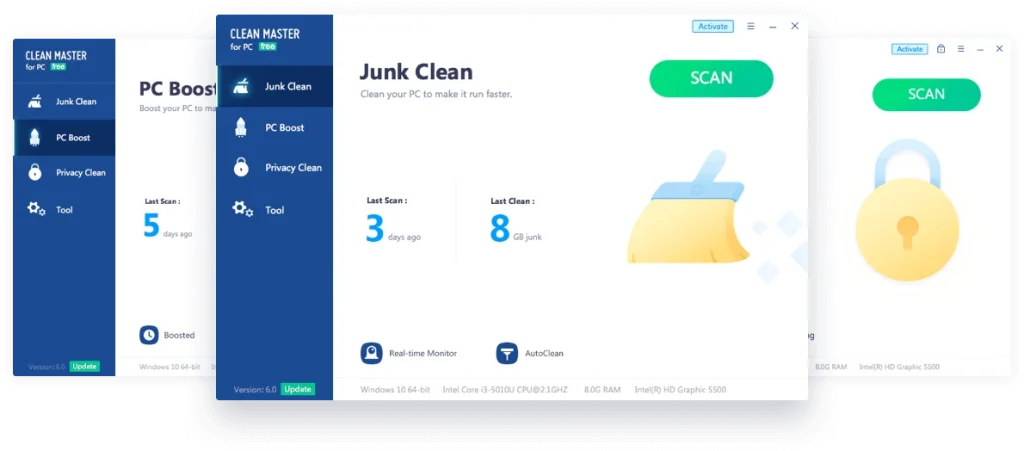Viewport: 1024px width, 451px height.
Task: Click 'Intel Core i3-5010U CPU@2.1GHZ' status text
Action: pyautogui.click(x=505, y=390)
